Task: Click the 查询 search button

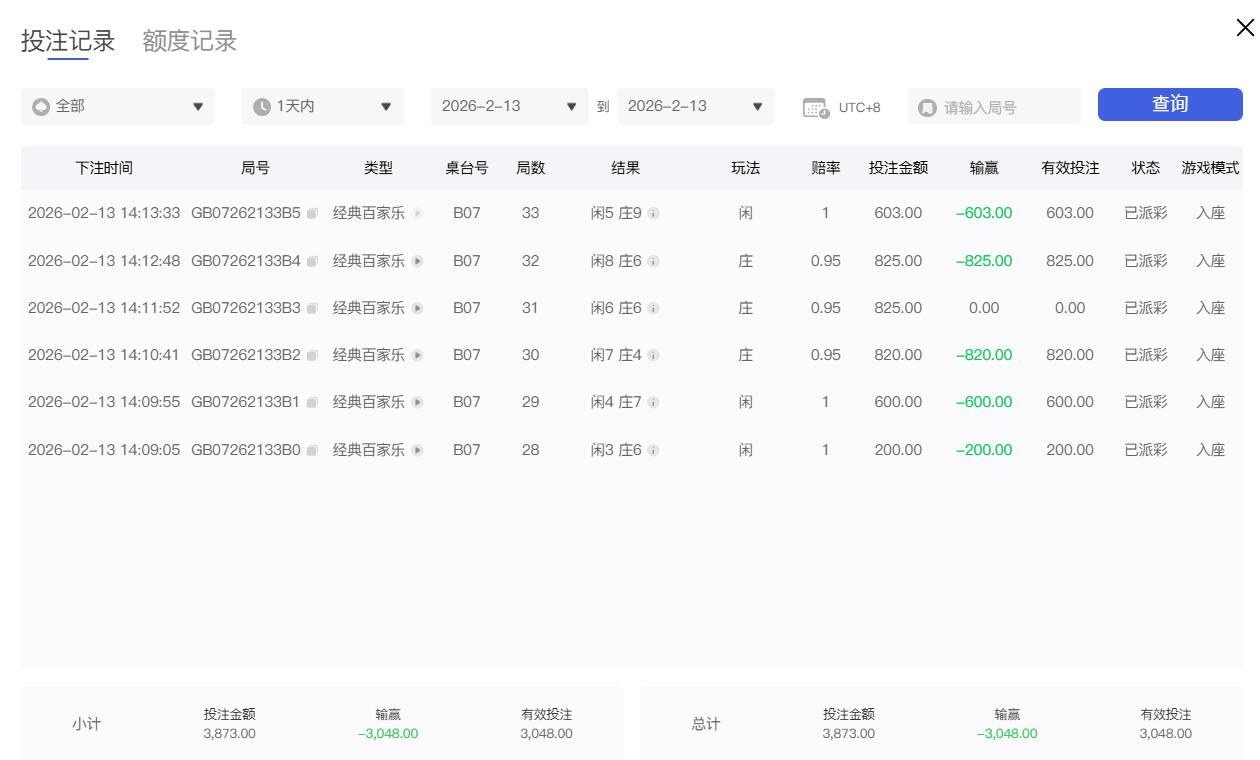Action: point(1170,105)
